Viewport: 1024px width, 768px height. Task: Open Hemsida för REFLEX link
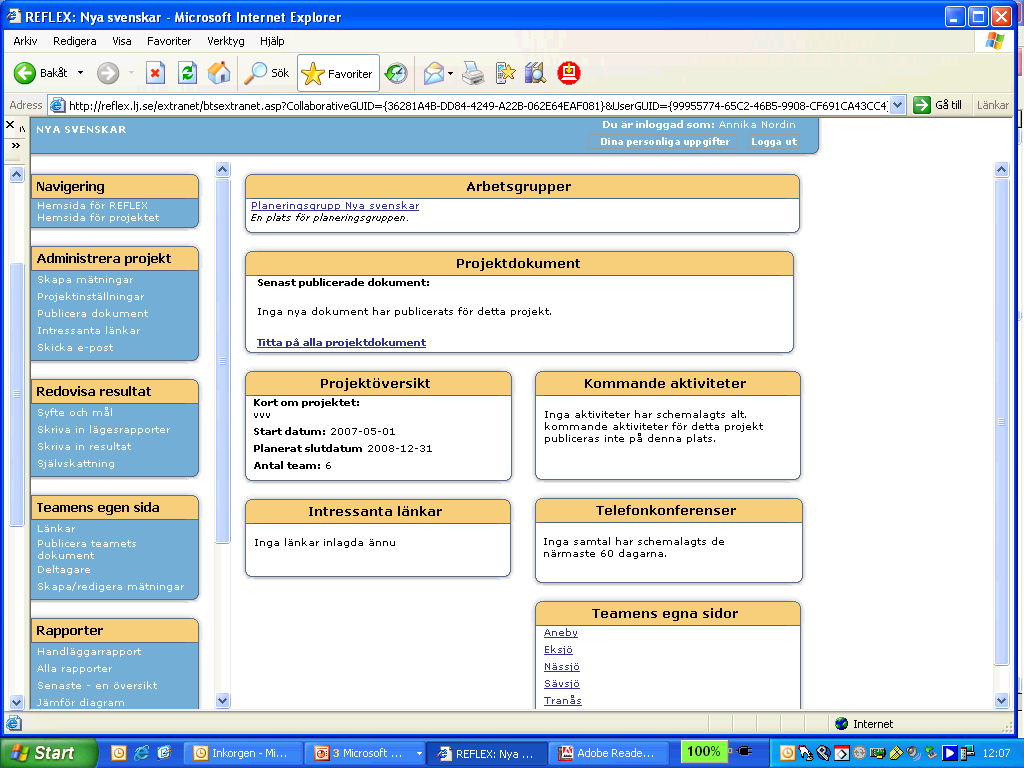pos(92,205)
